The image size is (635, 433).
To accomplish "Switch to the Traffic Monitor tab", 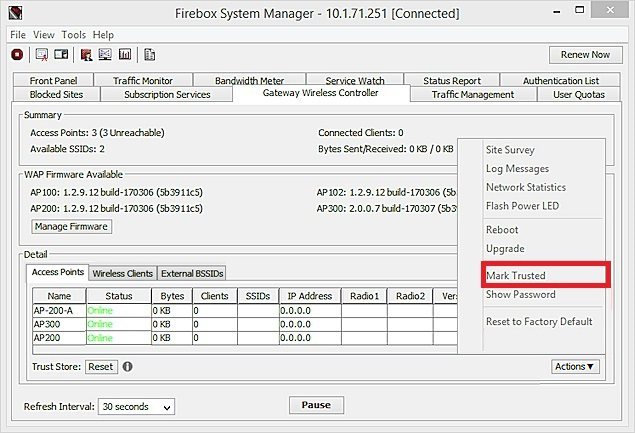I will point(143,80).
